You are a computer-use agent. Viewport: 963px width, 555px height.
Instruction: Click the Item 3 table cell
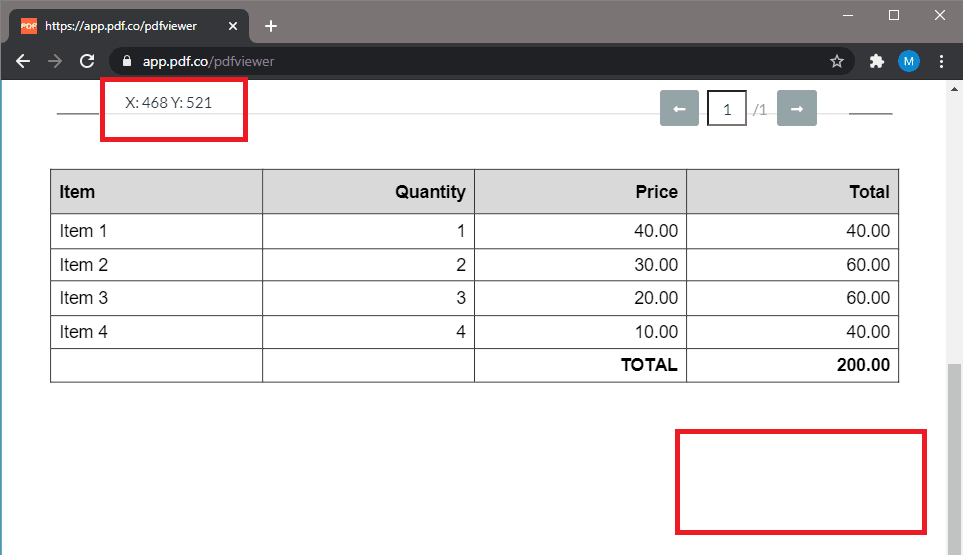156,298
